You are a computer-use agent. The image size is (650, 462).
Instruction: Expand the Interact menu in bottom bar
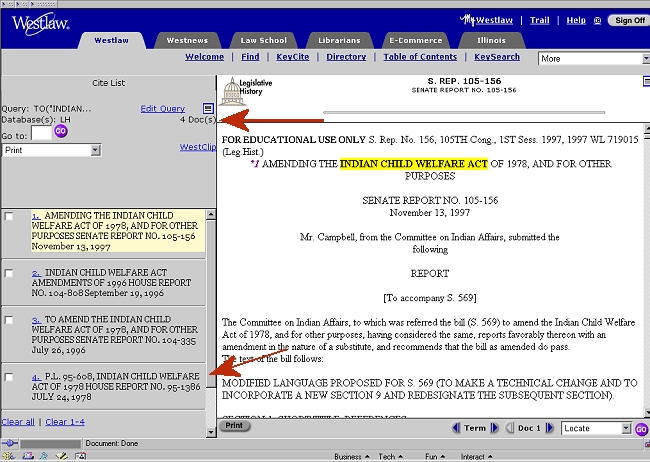point(477,457)
